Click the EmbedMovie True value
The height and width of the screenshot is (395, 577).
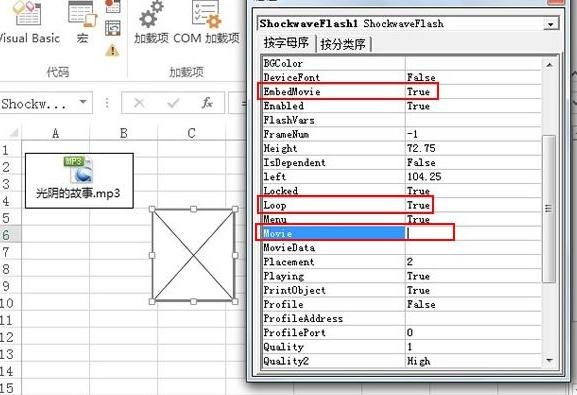(418, 92)
